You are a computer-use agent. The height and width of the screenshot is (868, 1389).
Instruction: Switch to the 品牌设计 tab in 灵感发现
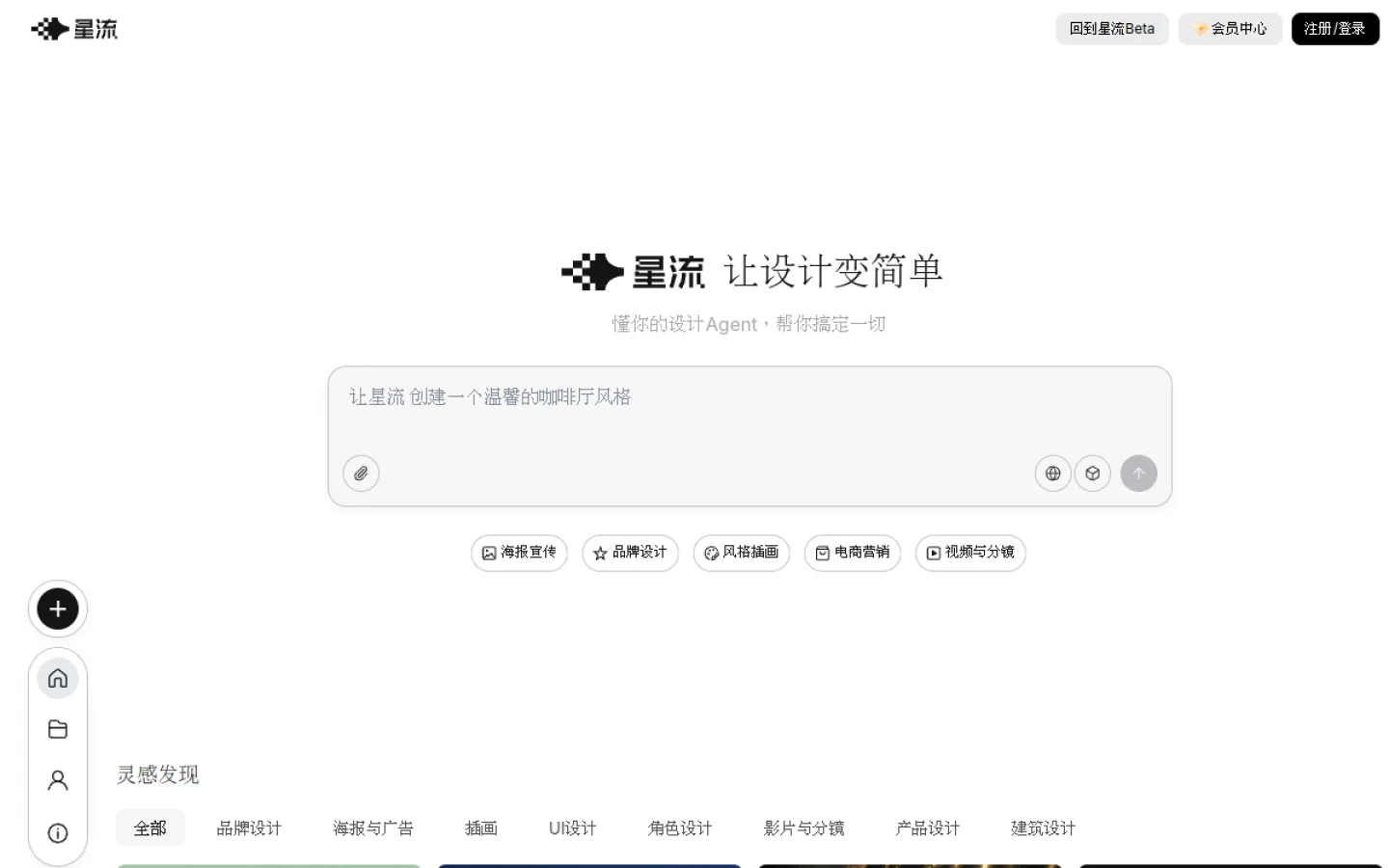[x=249, y=828]
